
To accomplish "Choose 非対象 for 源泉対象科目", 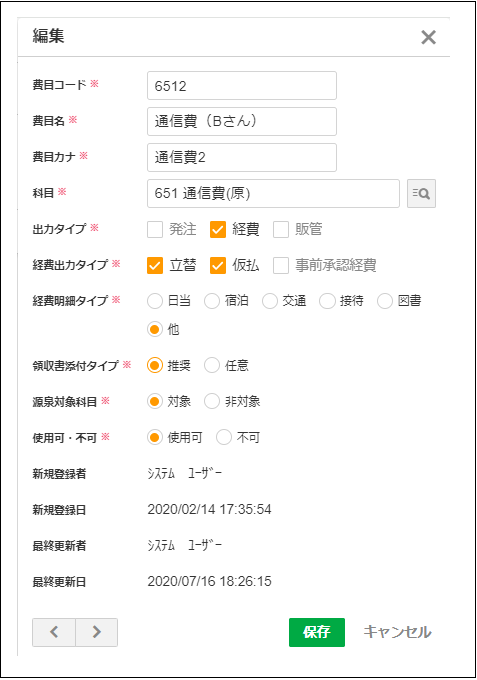I will (x=212, y=402).
